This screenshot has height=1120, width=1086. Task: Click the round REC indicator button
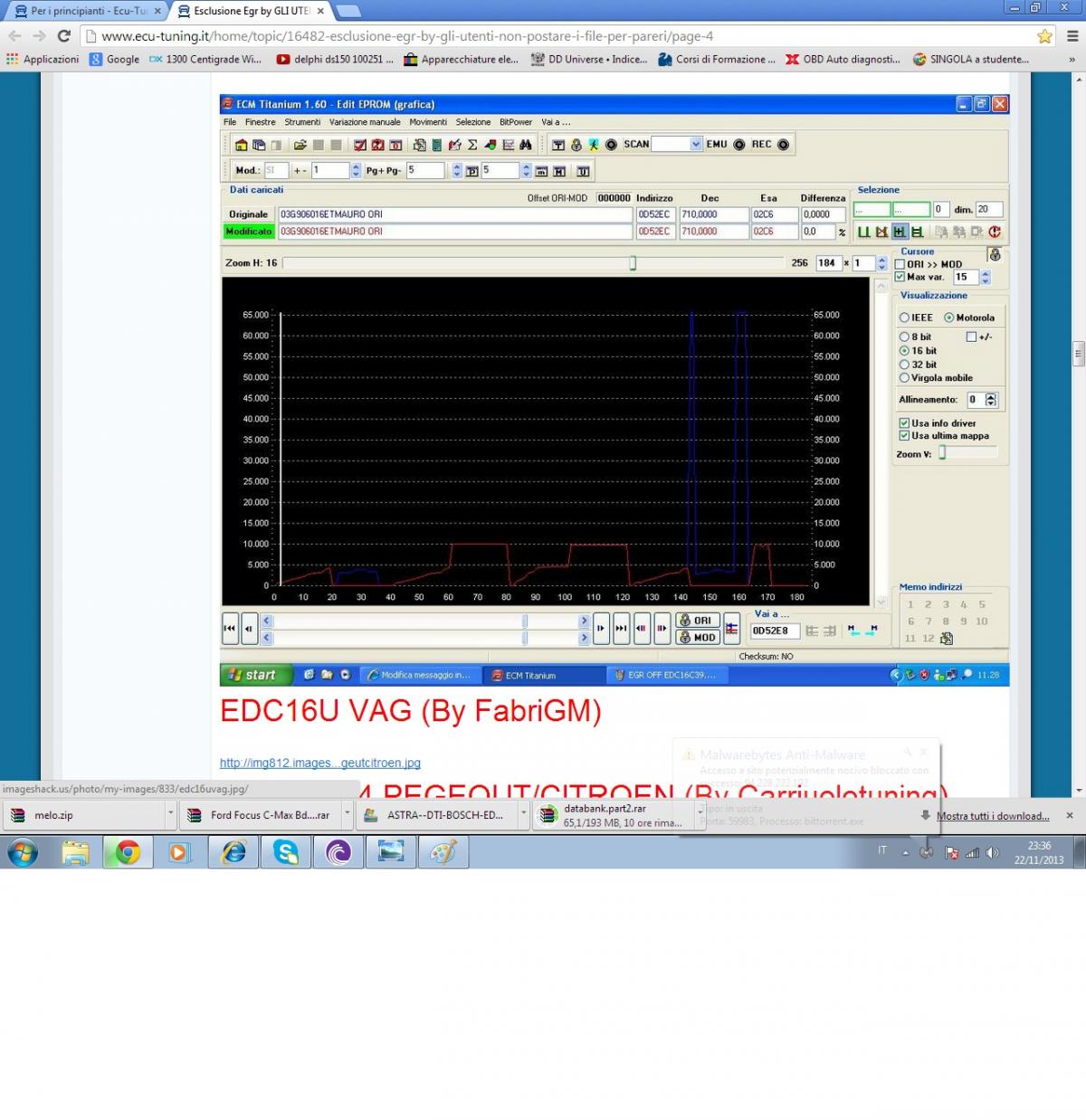[783, 145]
